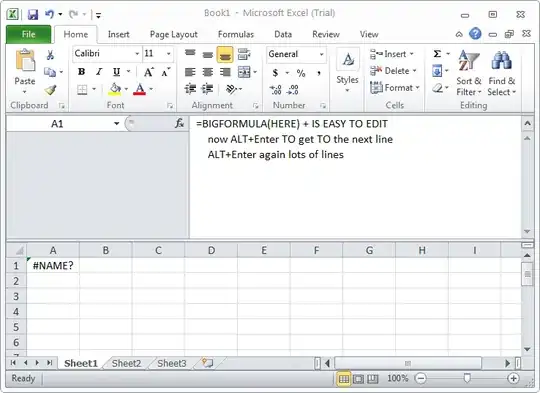This screenshot has height=393, width=540.
Task: Click the Increase Indent icon
Action: [x=207, y=89]
